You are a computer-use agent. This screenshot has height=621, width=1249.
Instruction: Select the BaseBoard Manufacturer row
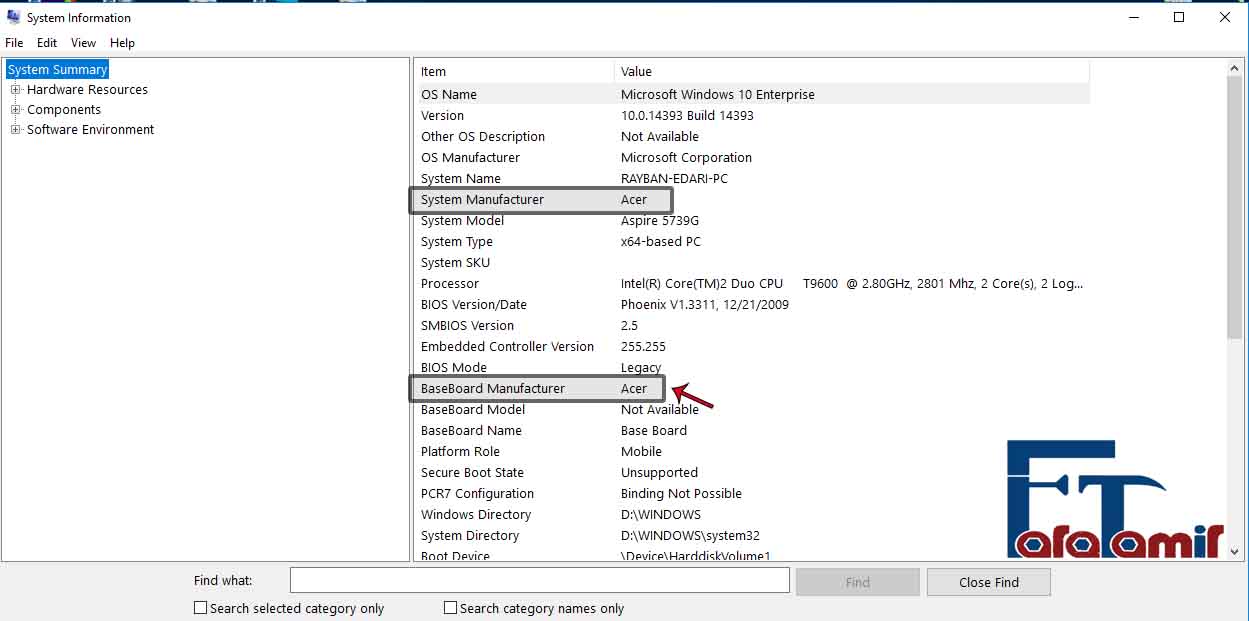753,388
